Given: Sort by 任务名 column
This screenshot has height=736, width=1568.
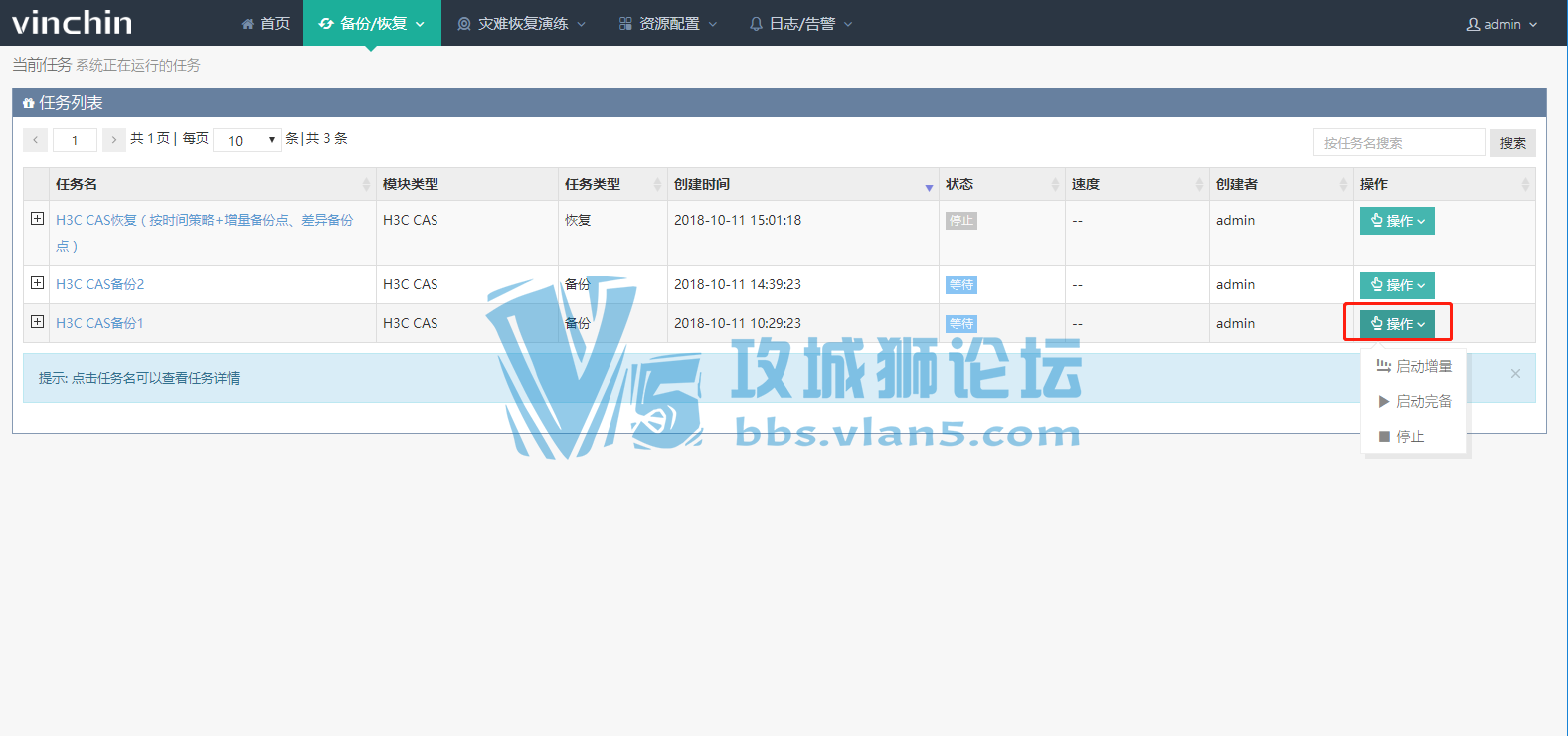Looking at the screenshot, I should (212, 184).
